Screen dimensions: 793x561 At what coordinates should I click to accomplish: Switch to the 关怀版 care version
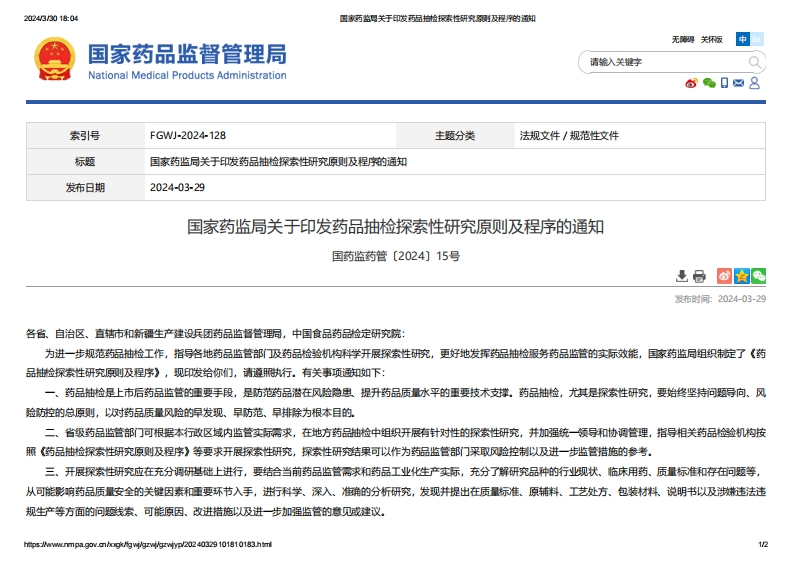[x=711, y=39]
